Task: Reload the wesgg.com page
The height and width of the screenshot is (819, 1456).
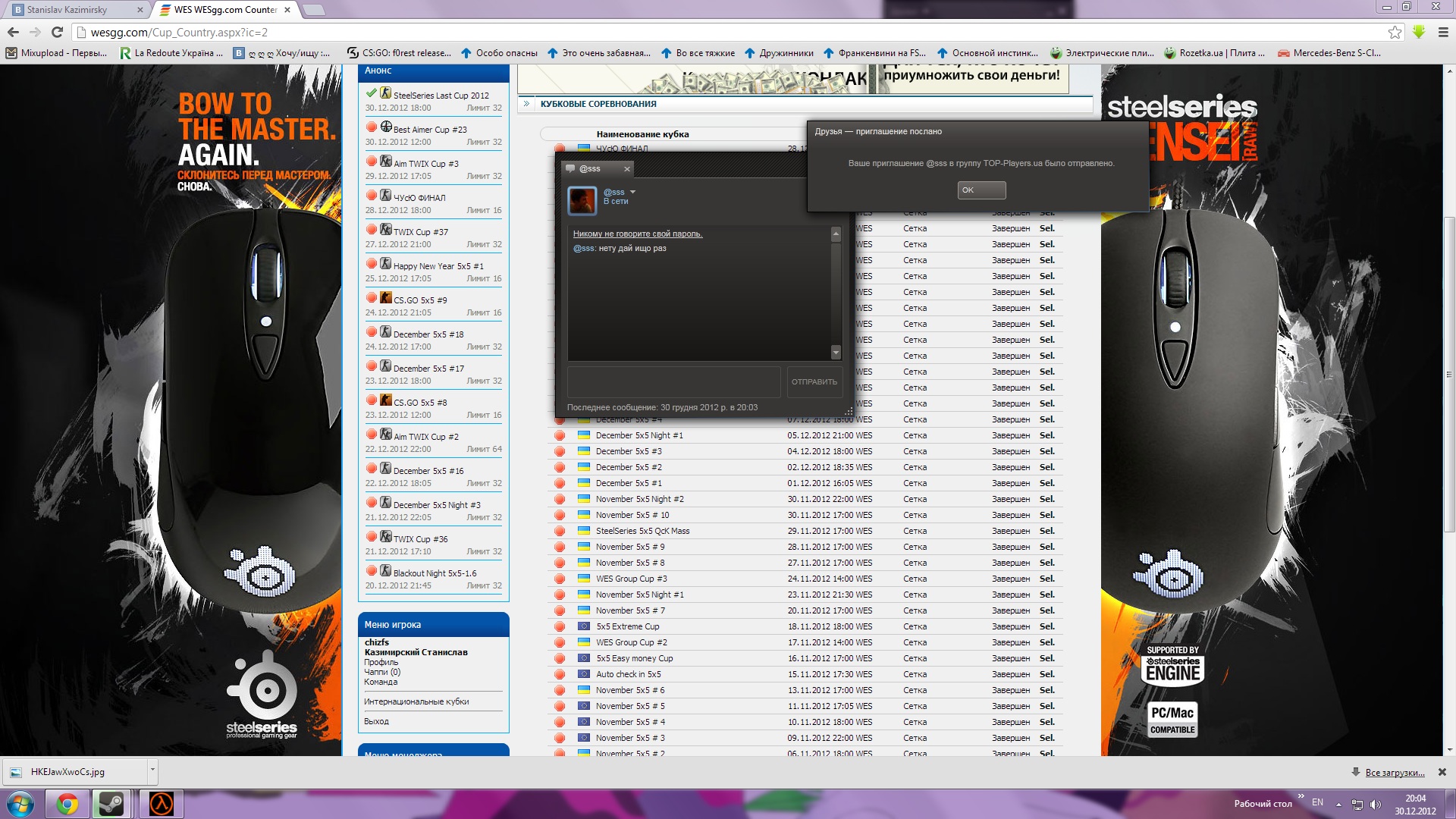Action: pos(57,32)
